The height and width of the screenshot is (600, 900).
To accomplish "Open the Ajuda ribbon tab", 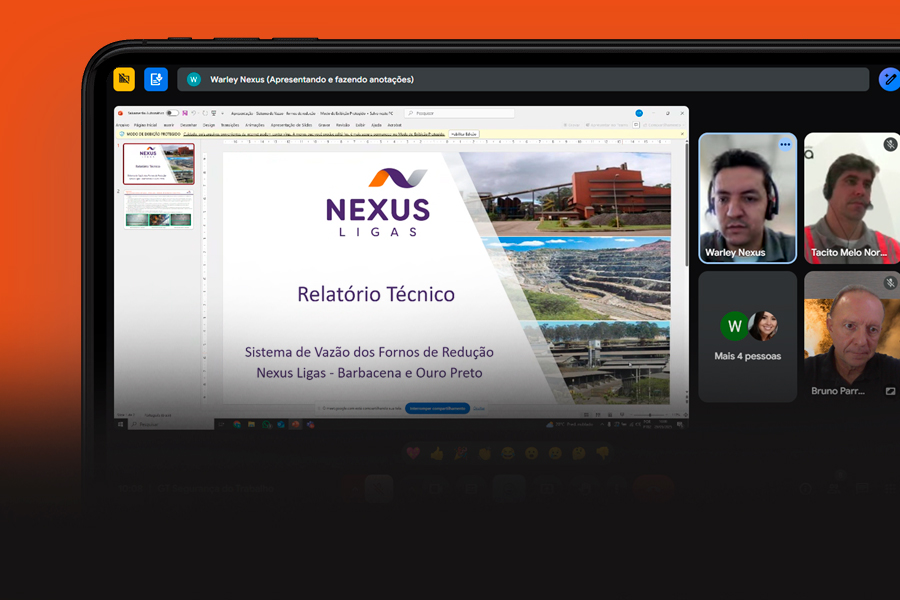I will point(377,125).
